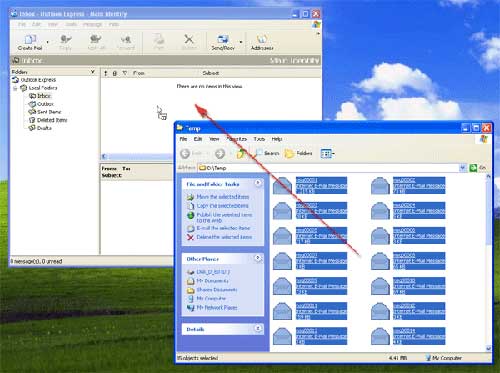Click Publish the selected items to Web

[224, 218]
